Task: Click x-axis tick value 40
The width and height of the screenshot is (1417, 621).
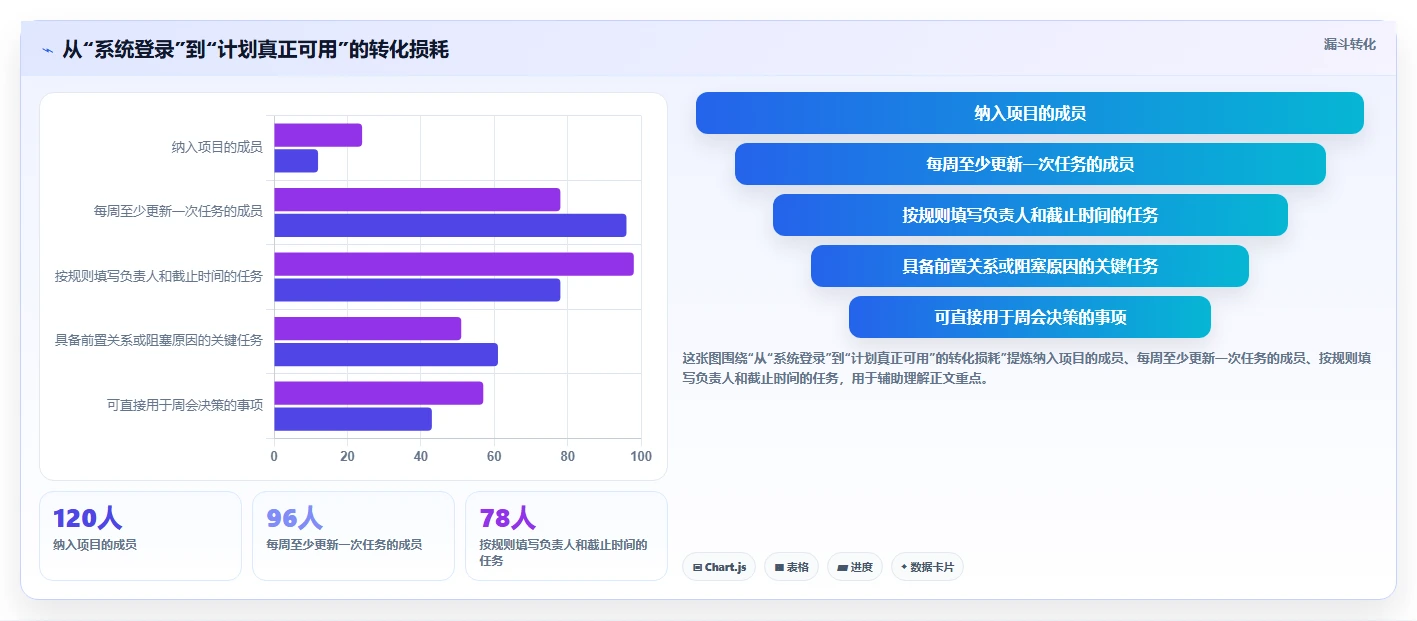Action: coord(421,456)
